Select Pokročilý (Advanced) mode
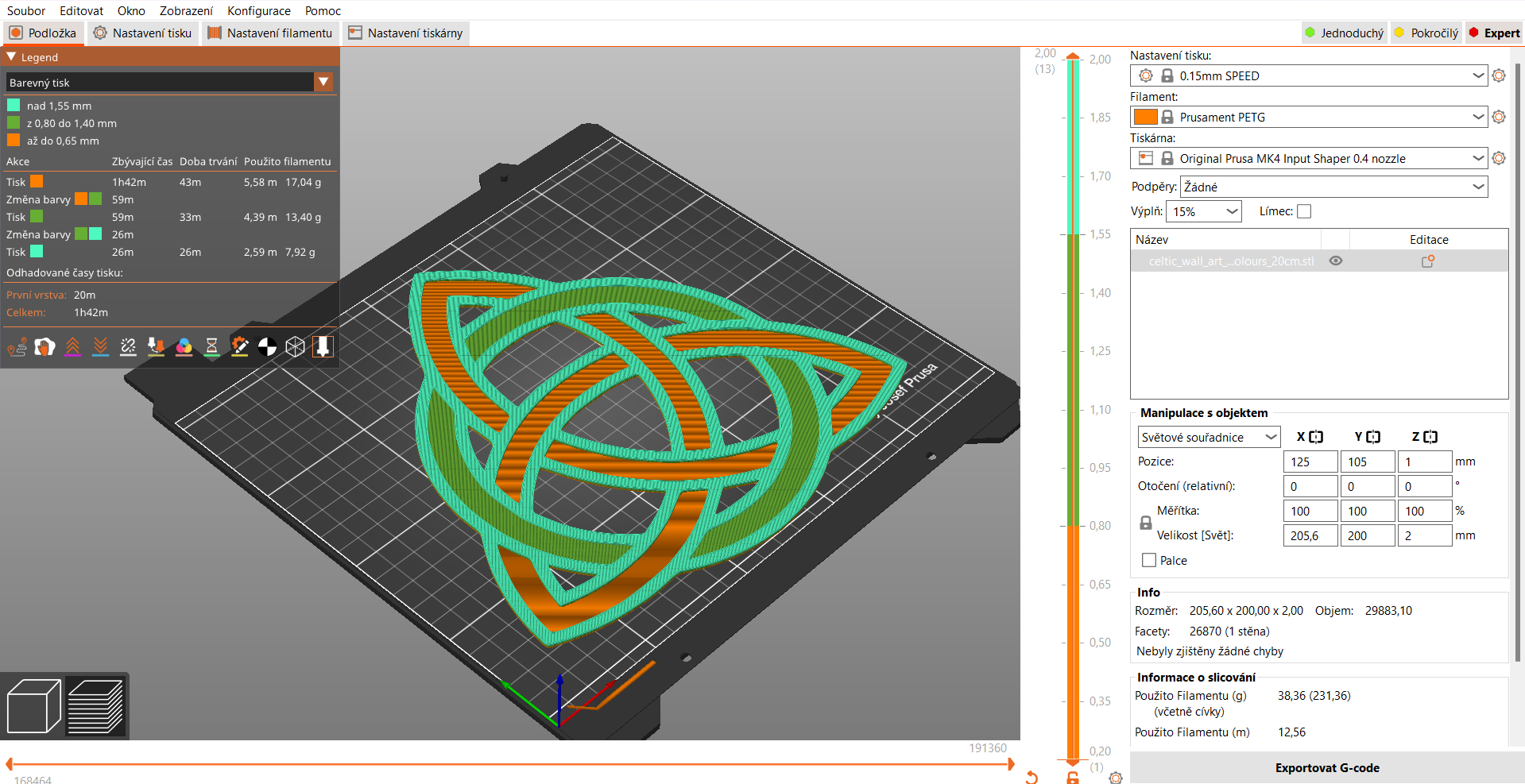 pyautogui.click(x=1426, y=33)
